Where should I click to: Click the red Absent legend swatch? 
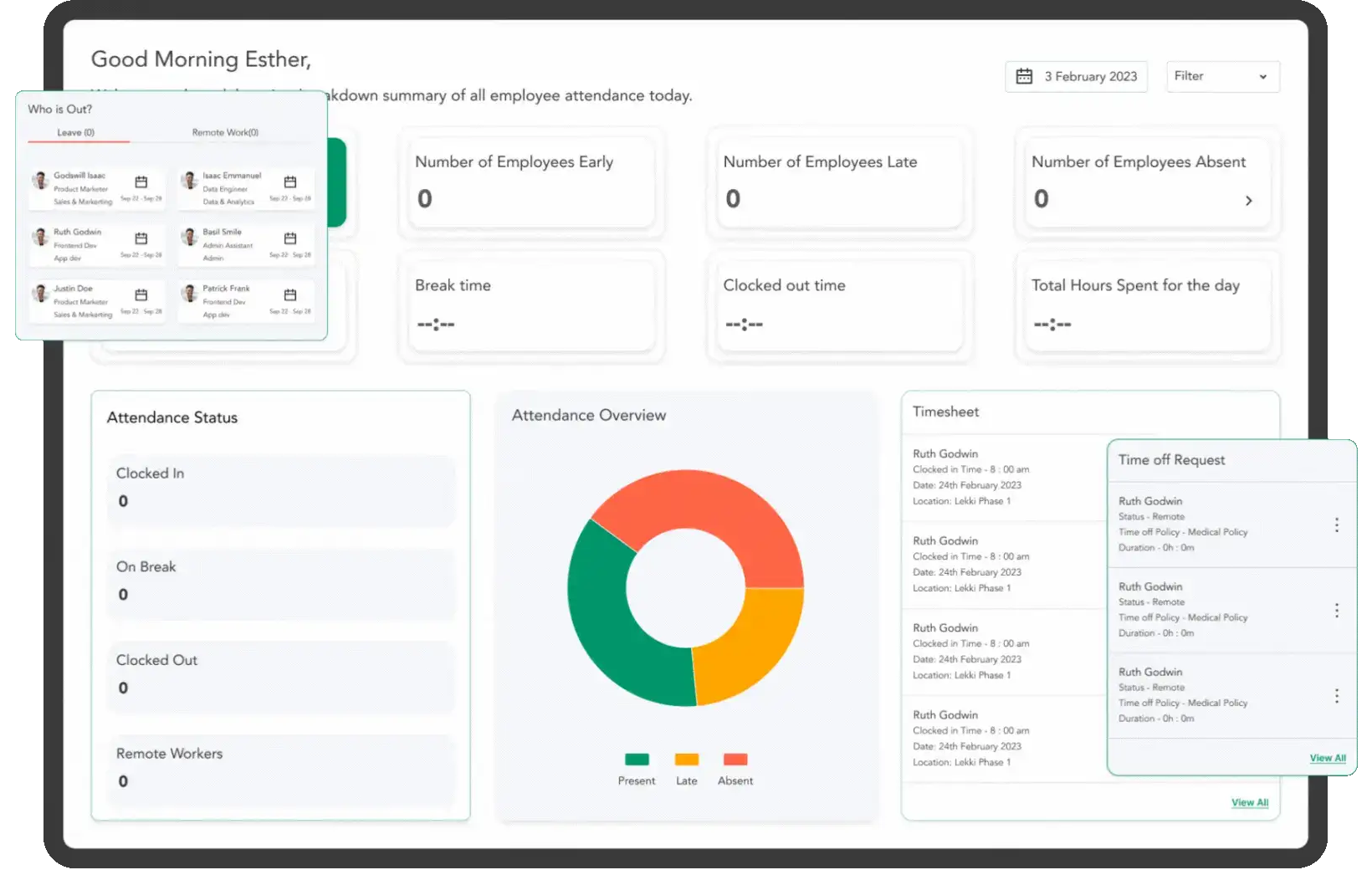[x=735, y=760]
